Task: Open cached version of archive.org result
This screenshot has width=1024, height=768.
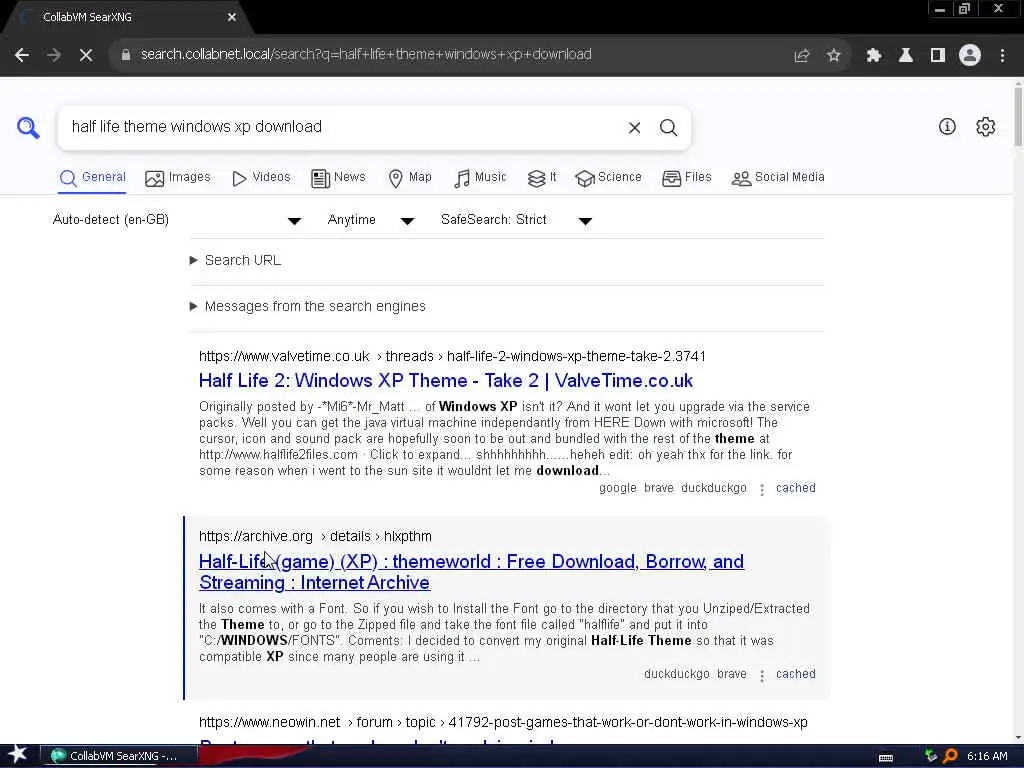Action: [x=795, y=674]
